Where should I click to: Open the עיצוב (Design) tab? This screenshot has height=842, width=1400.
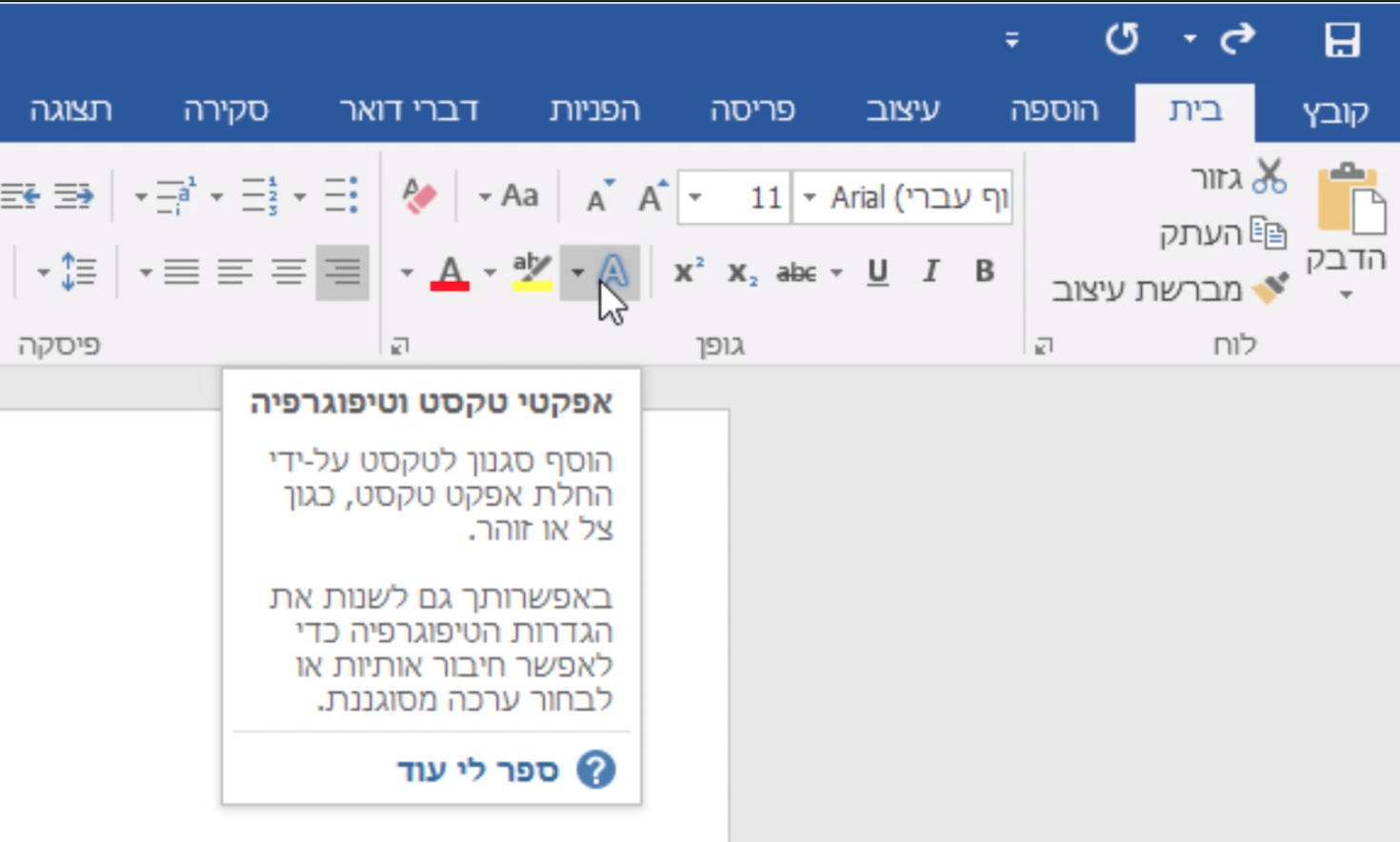pyautogui.click(x=902, y=110)
